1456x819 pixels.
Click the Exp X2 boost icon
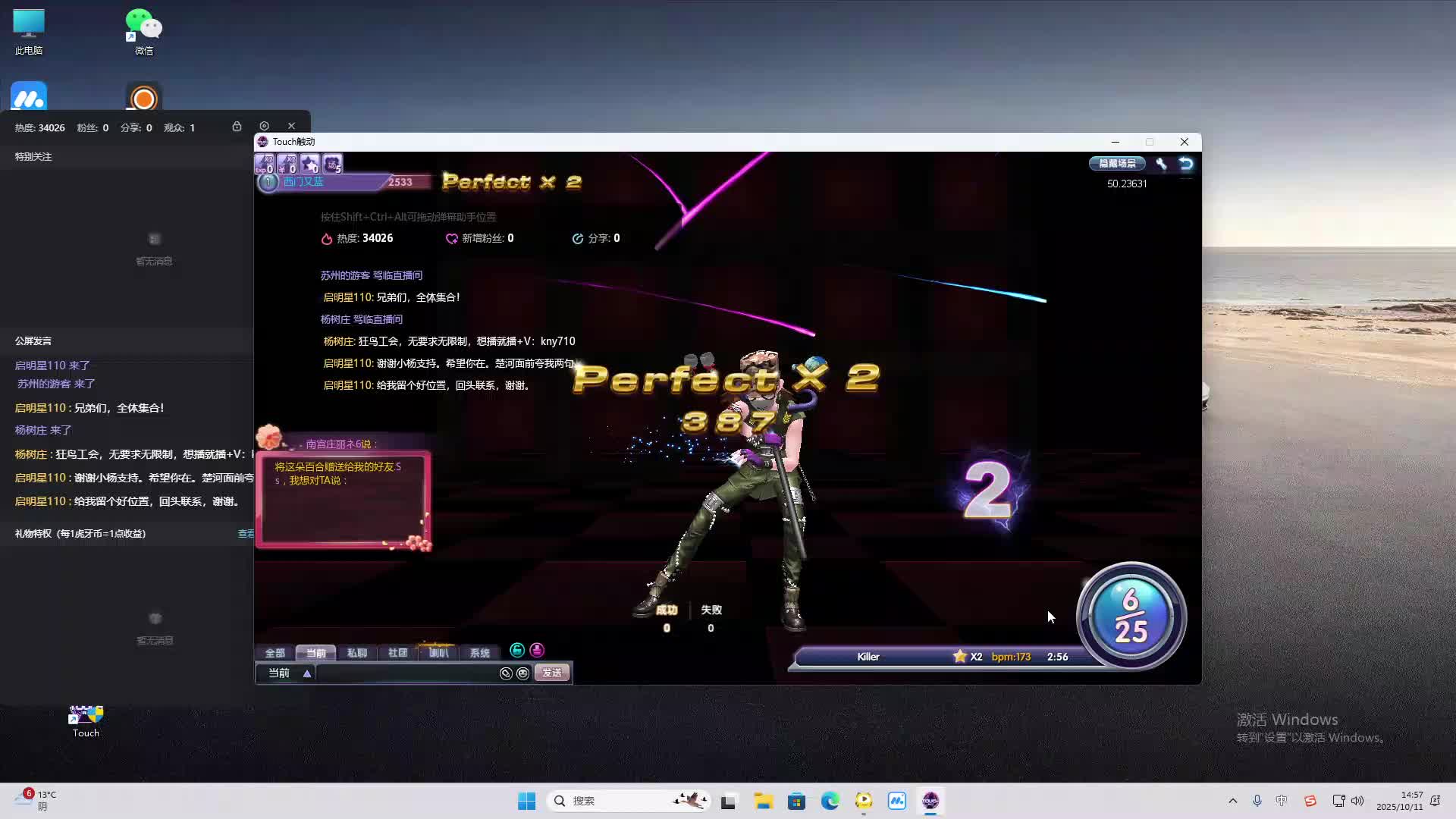coord(265,164)
